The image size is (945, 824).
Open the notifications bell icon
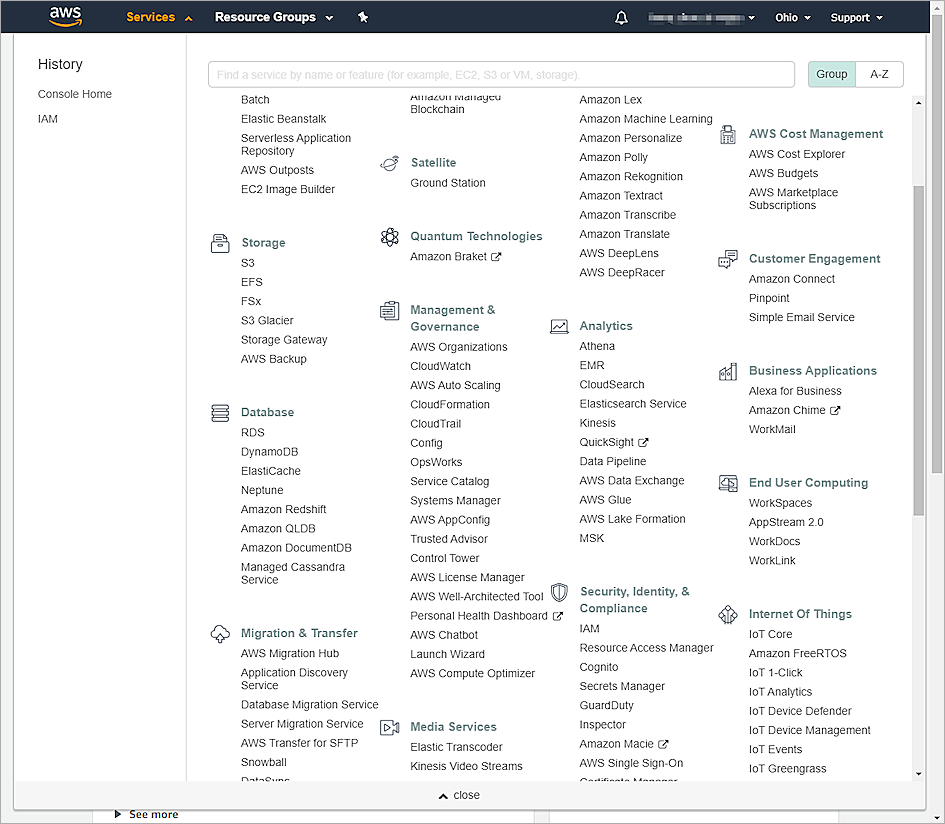coord(621,17)
